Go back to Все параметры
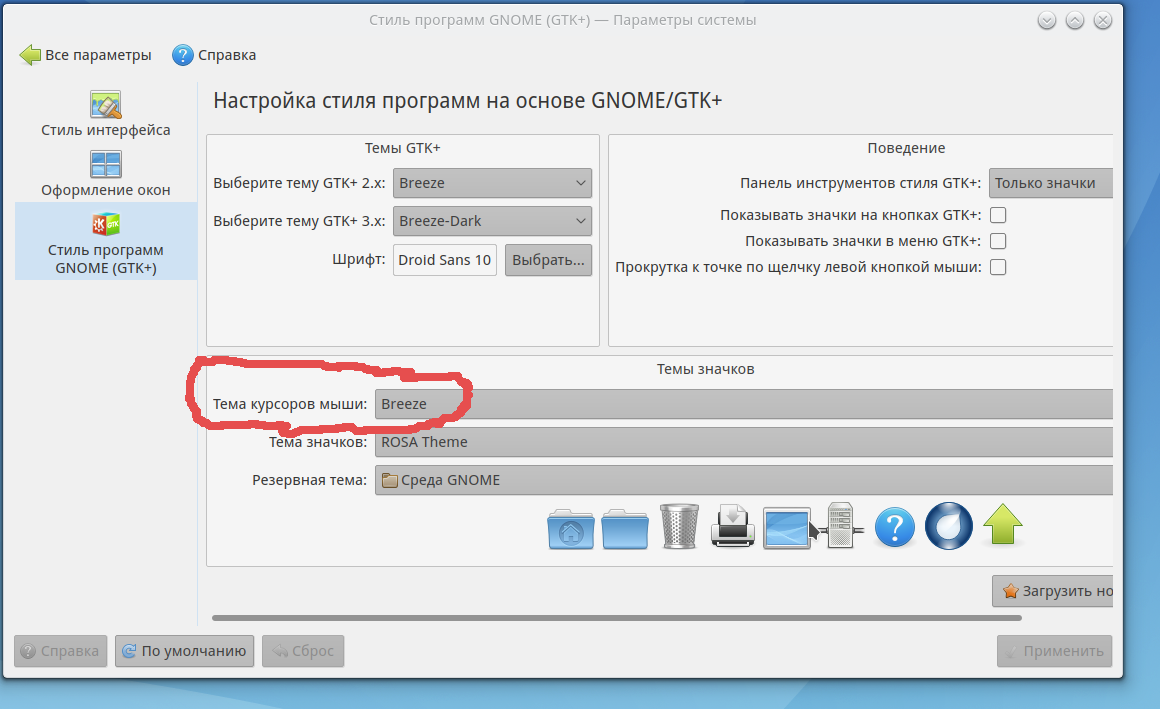This screenshot has width=1160, height=709. tap(85, 55)
